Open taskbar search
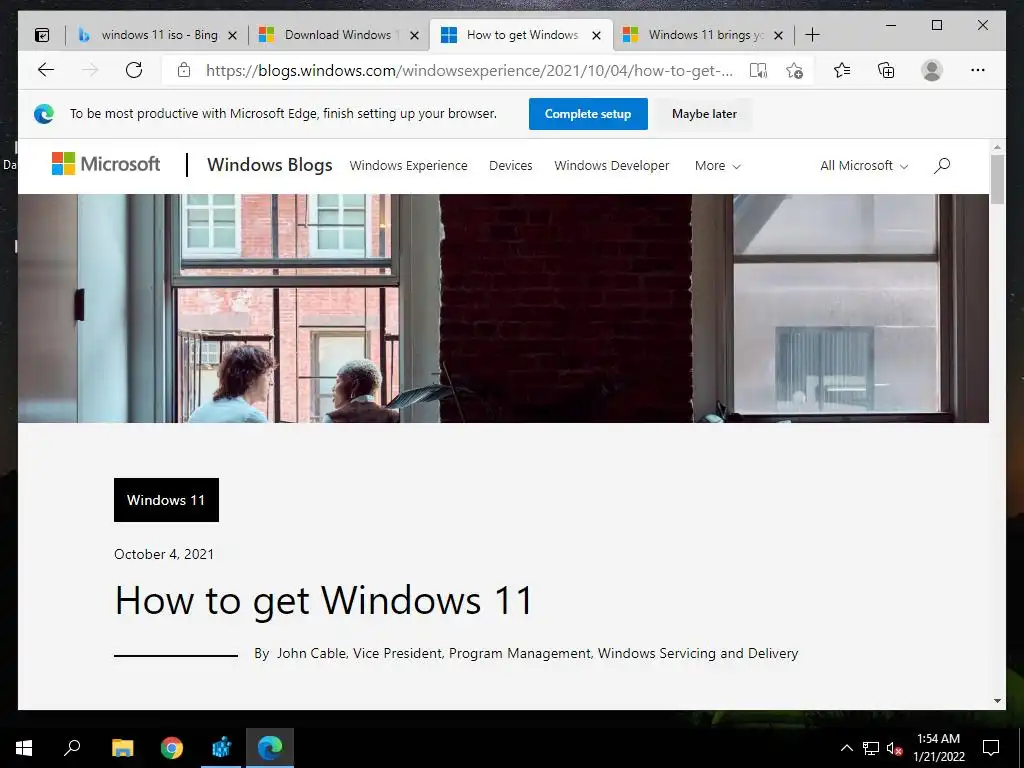Image resolution: width=1024 pixels, height=768 pixels. [x=72, y=748]
